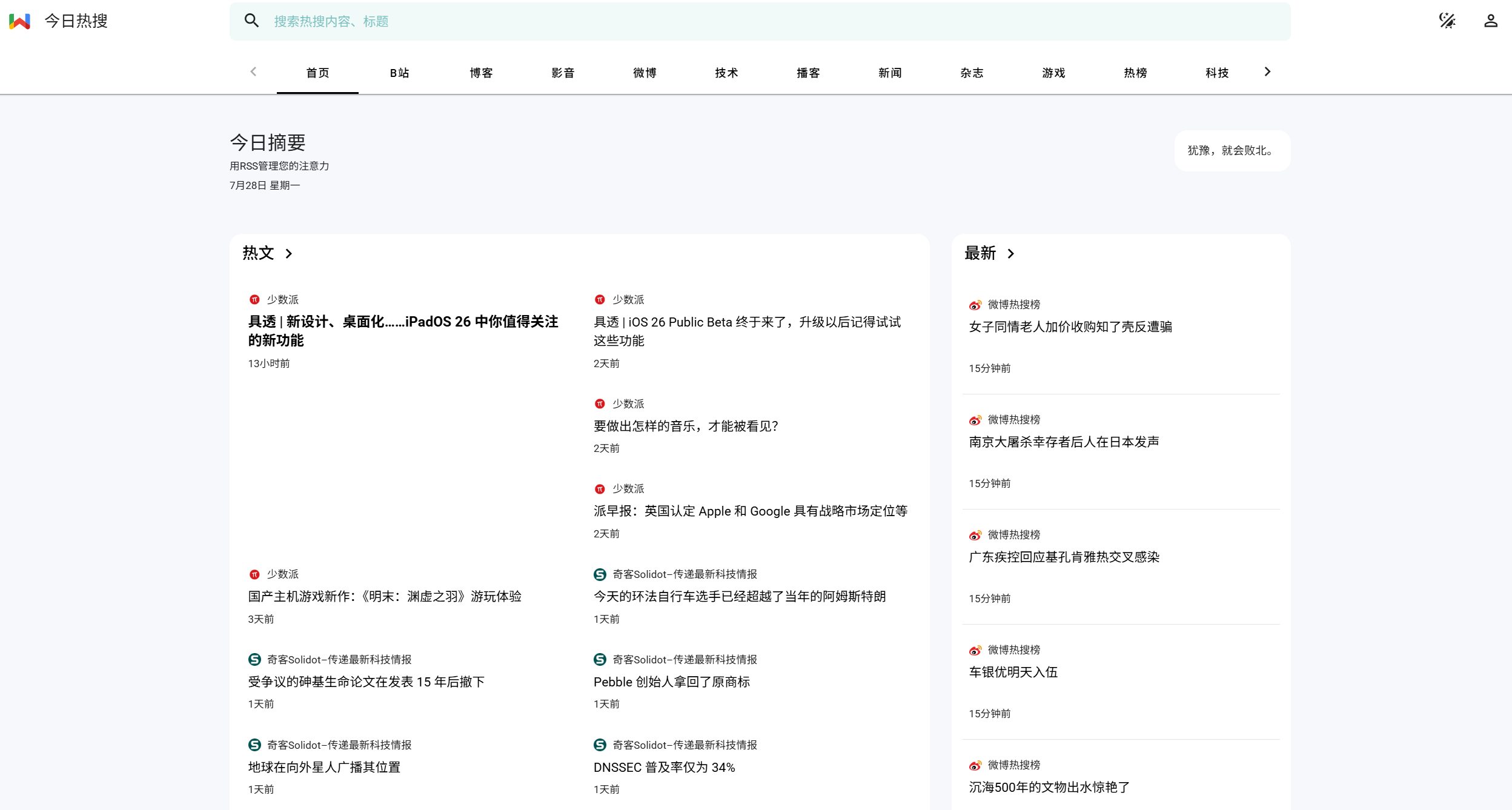Open article 地球在向外星人广播其位置
Image resolution: width=1512 pixels, height=810 pixels.
pos(324,768)
